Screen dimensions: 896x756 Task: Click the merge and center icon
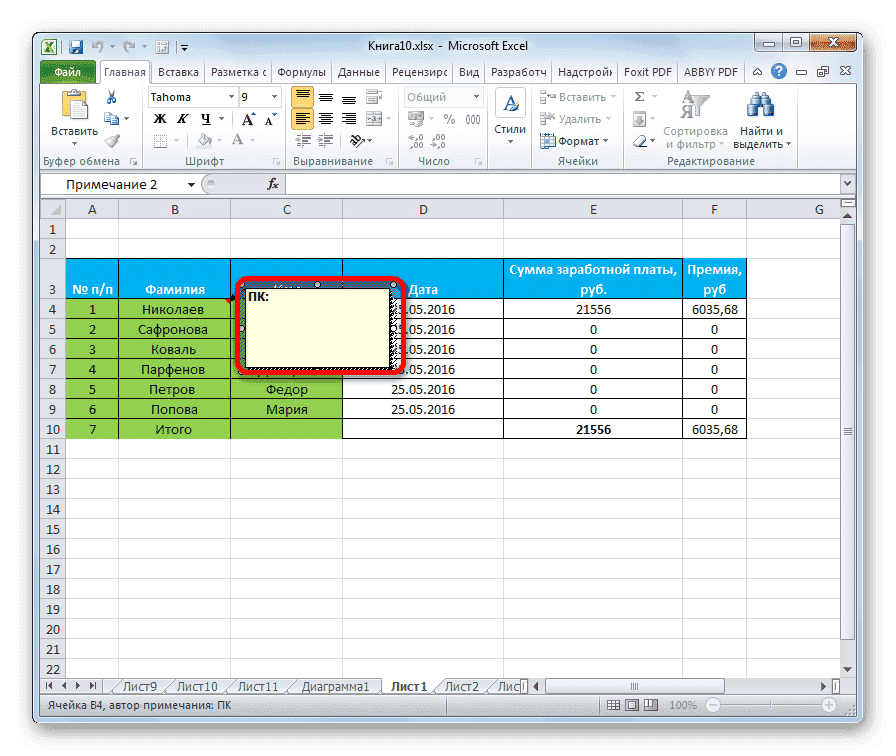(372, 118)
